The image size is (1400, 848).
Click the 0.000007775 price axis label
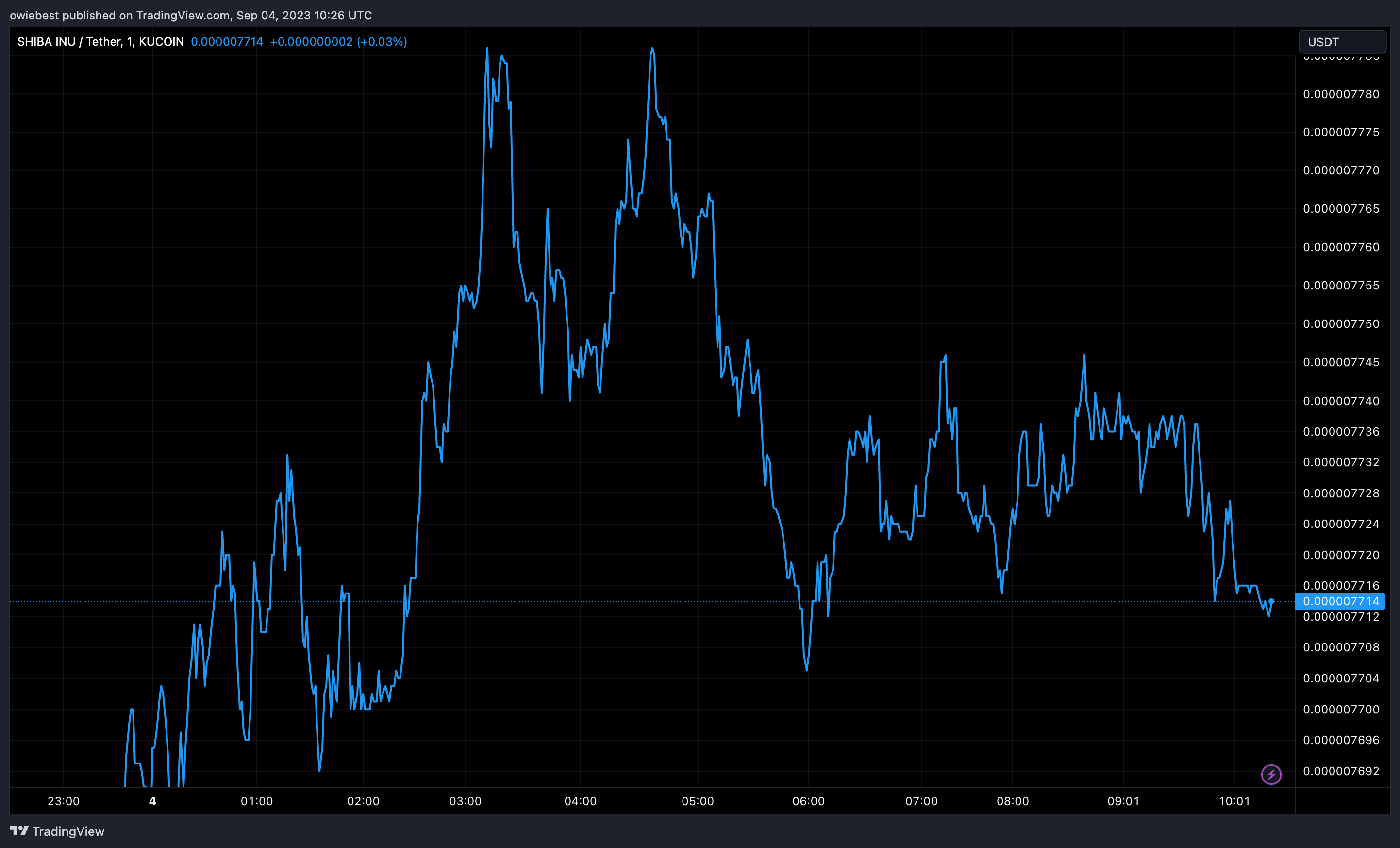click(1341, 132)
